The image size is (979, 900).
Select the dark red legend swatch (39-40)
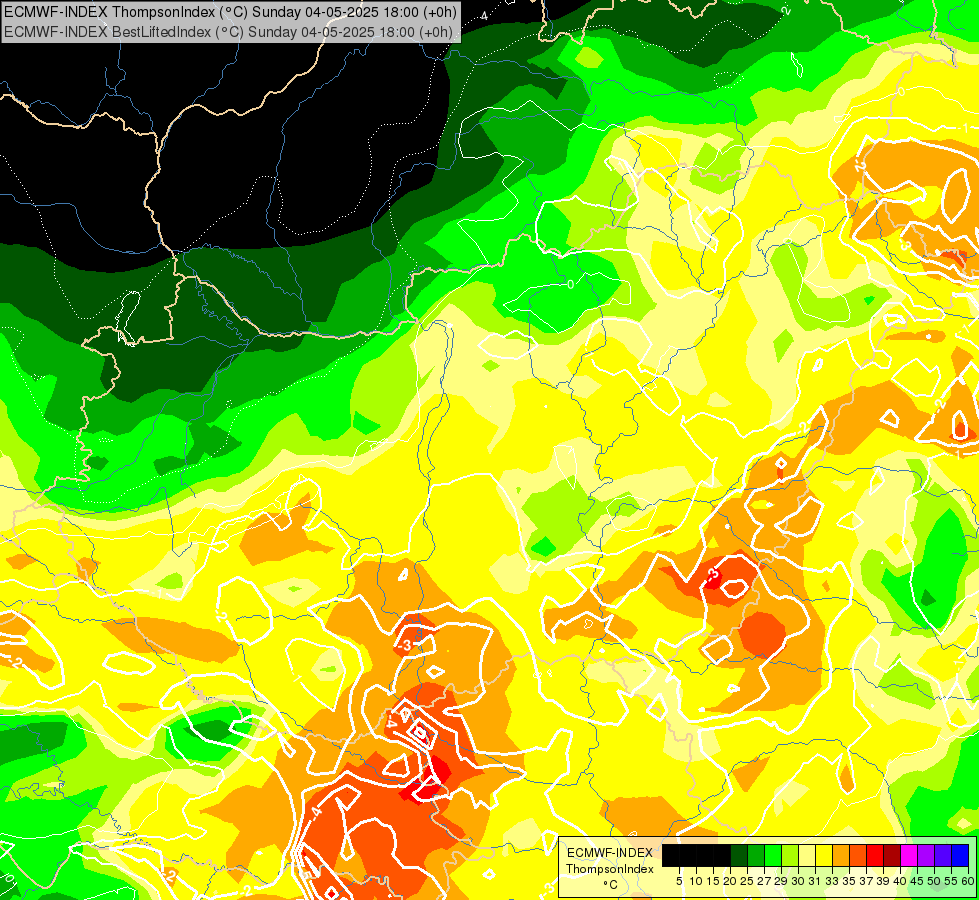(892, 855)
